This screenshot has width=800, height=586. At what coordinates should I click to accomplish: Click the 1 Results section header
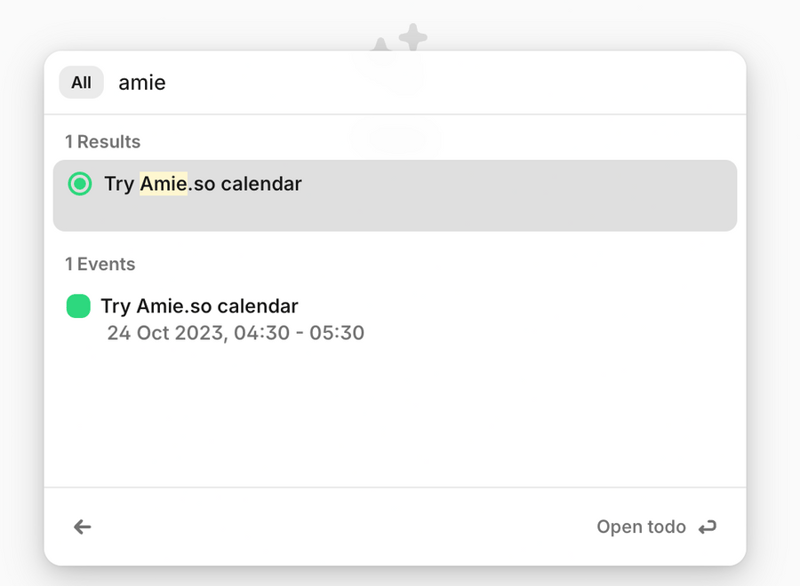click(x=101, y=141)
